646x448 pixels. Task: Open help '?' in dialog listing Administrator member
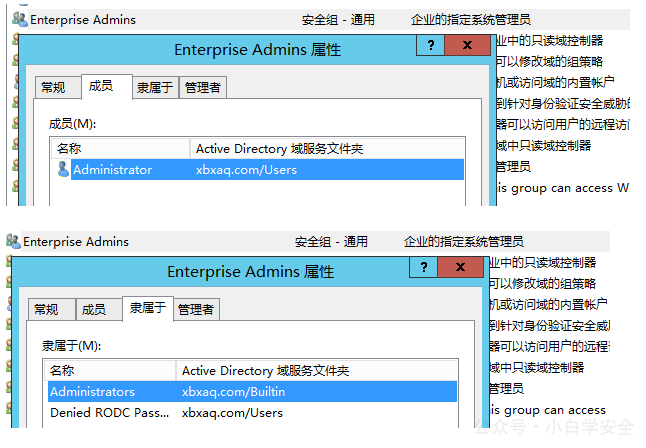(431, 45)
